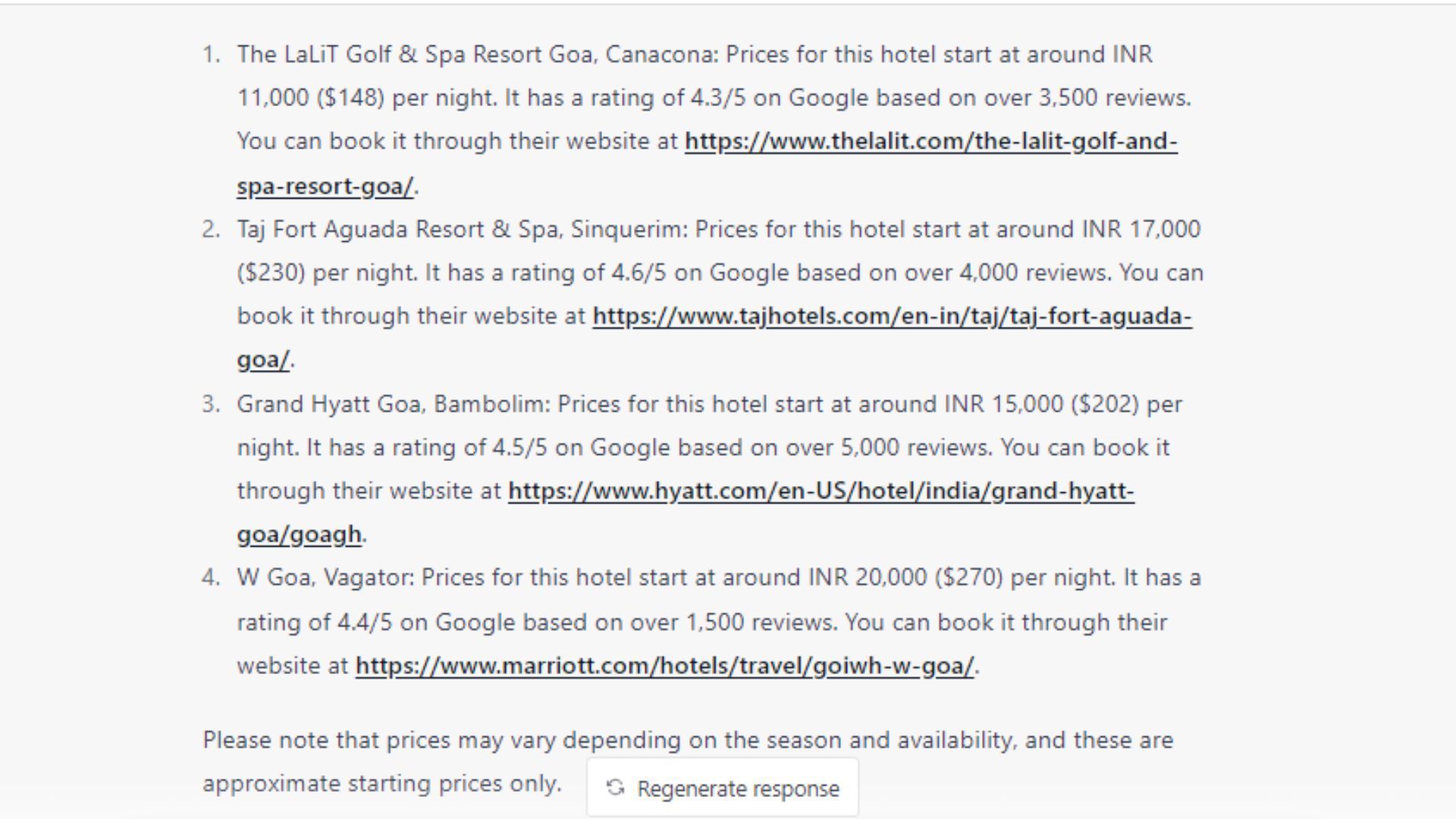The height and width of the screenshot is (819, 1456).
Task: Click list number 3 marker
Action: click(x=211, y=404)
